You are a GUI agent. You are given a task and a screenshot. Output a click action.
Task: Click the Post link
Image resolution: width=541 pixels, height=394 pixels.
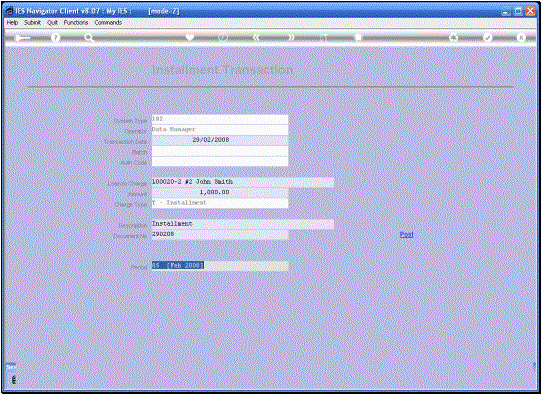pyautogui.click(x=406, y=235)
